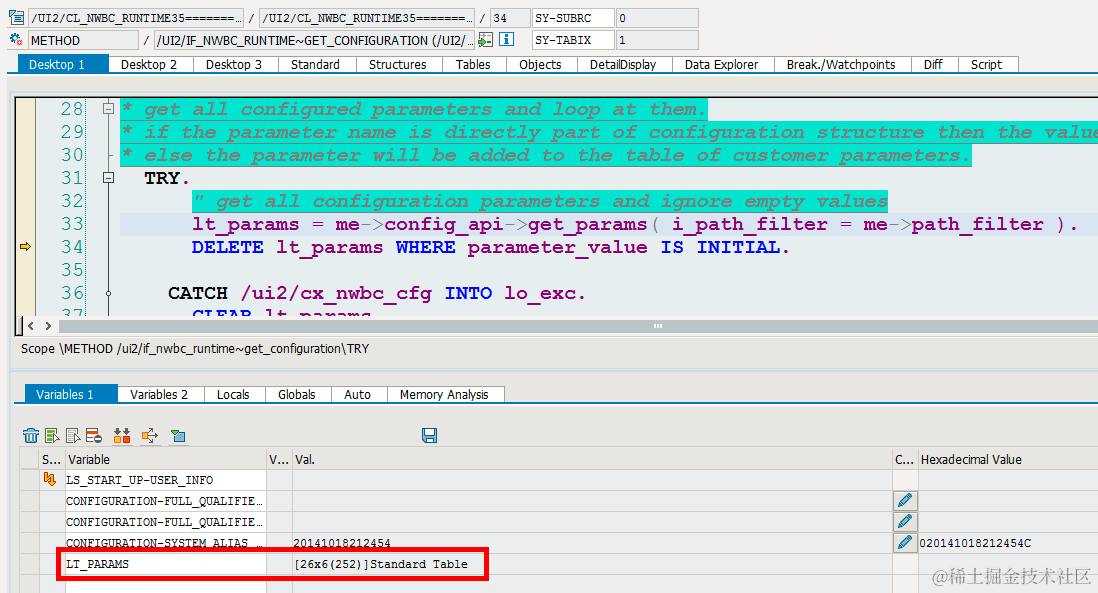Click the value 20141018212454

tap(342, 543)
